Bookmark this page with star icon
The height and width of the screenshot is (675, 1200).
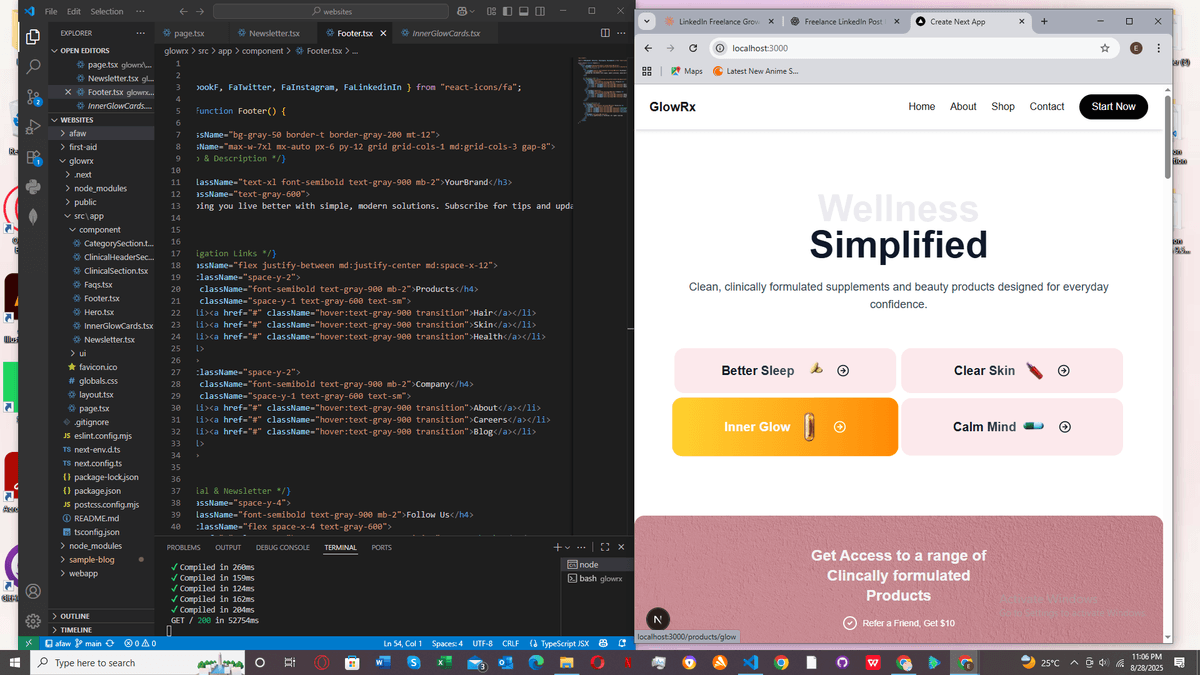click(1104, 48)
